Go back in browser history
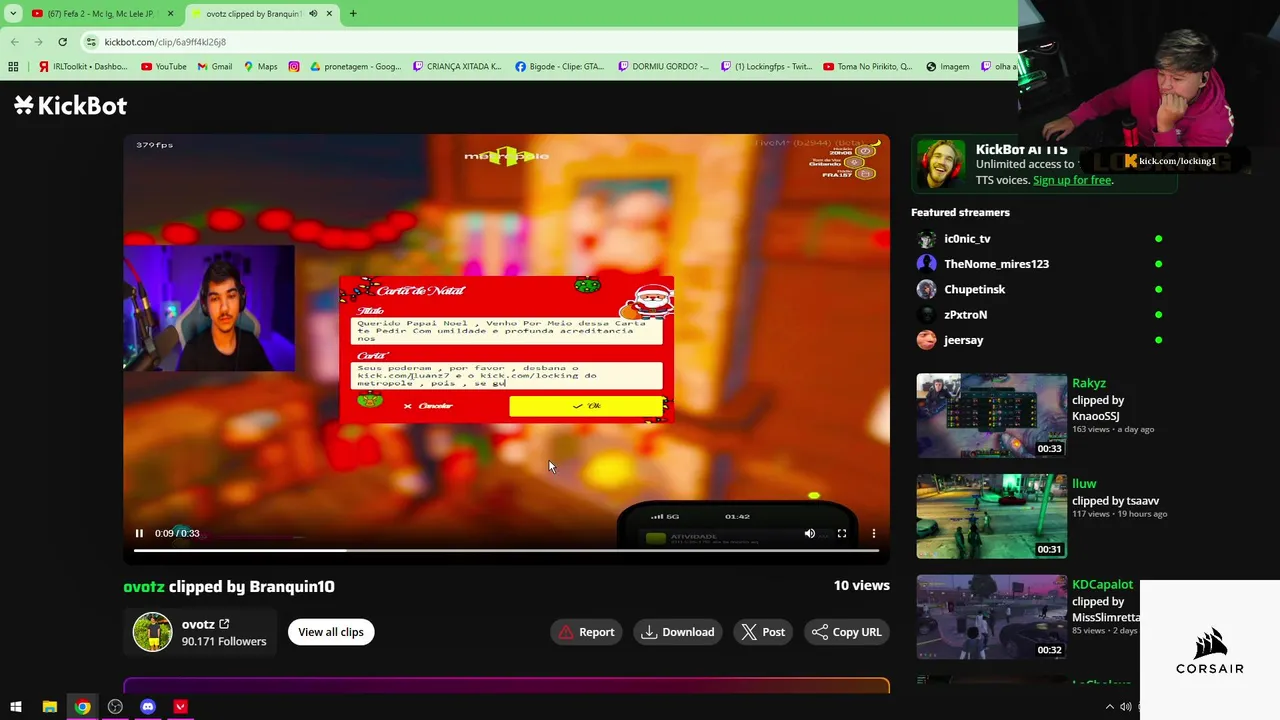 tap(15, 42)
